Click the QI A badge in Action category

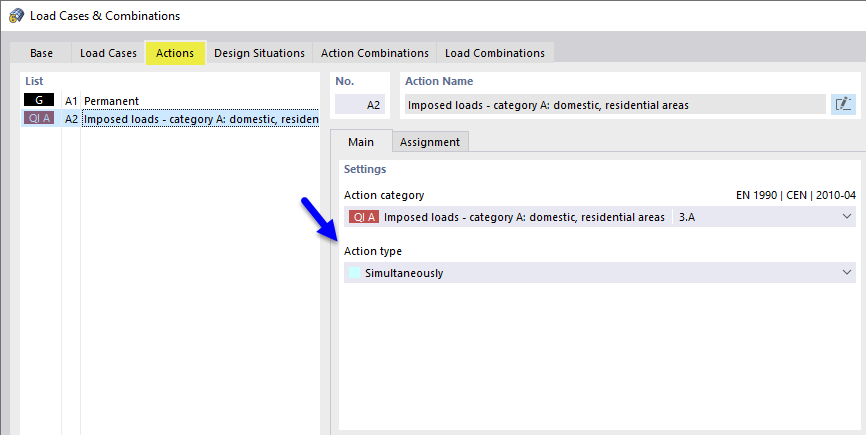pyautogui.click(x=363, y=217)
